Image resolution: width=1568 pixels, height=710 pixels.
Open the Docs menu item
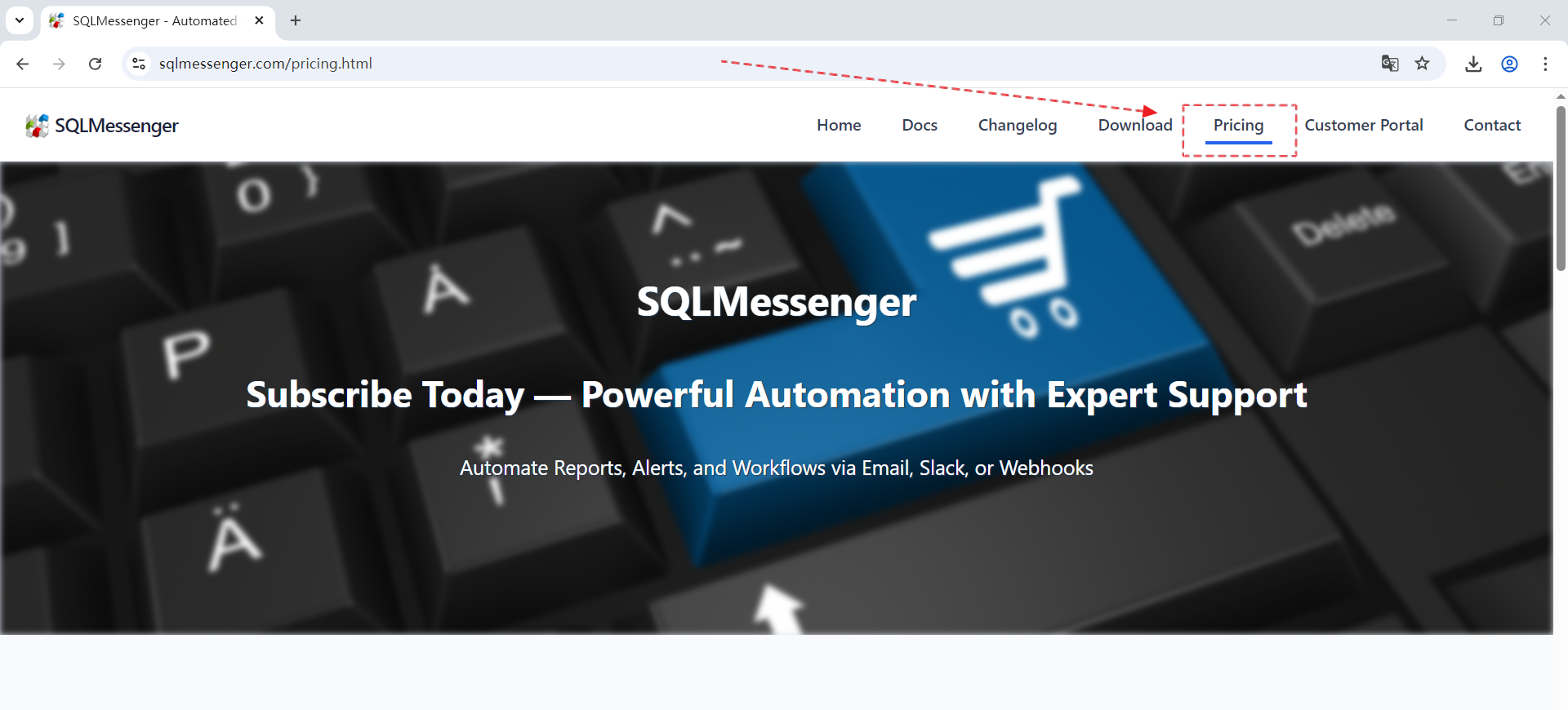tap(920, 125)
